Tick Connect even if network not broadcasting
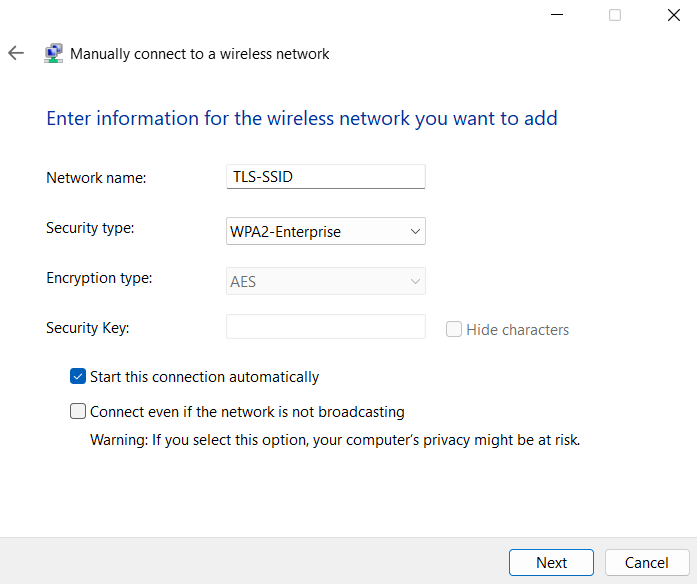This screenshot has width=697, height=584. (x=78, y=411)
